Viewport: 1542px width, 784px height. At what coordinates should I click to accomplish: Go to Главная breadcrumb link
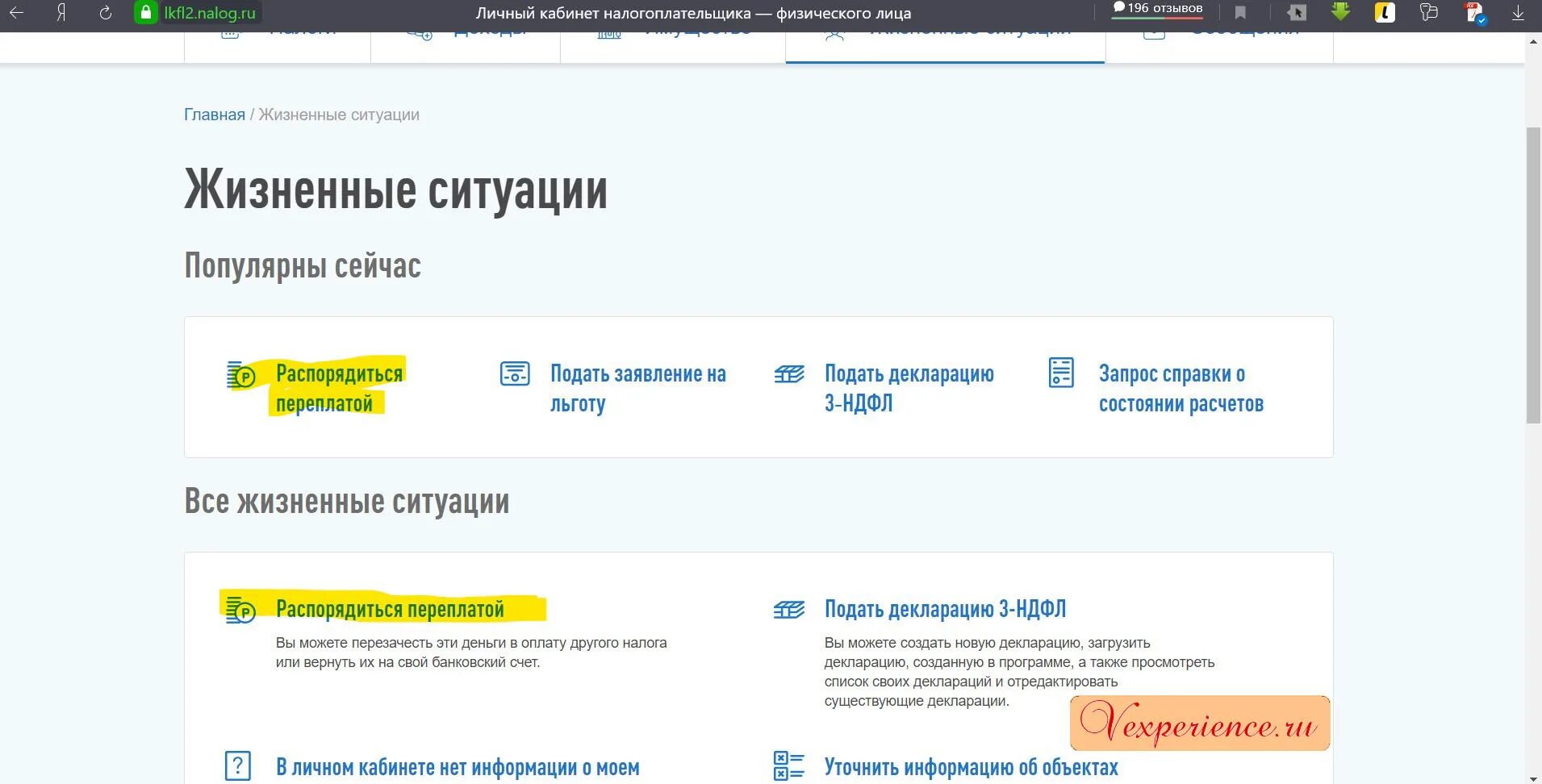[x=215, y=115]
